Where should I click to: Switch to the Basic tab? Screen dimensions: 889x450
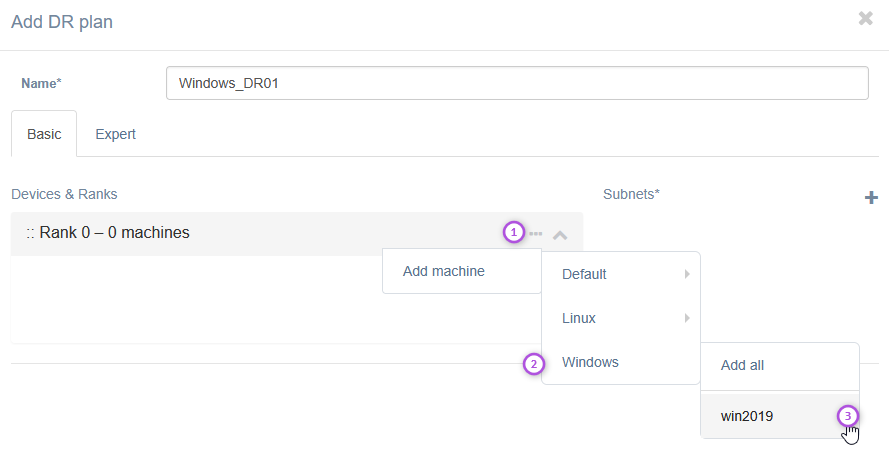44,134
